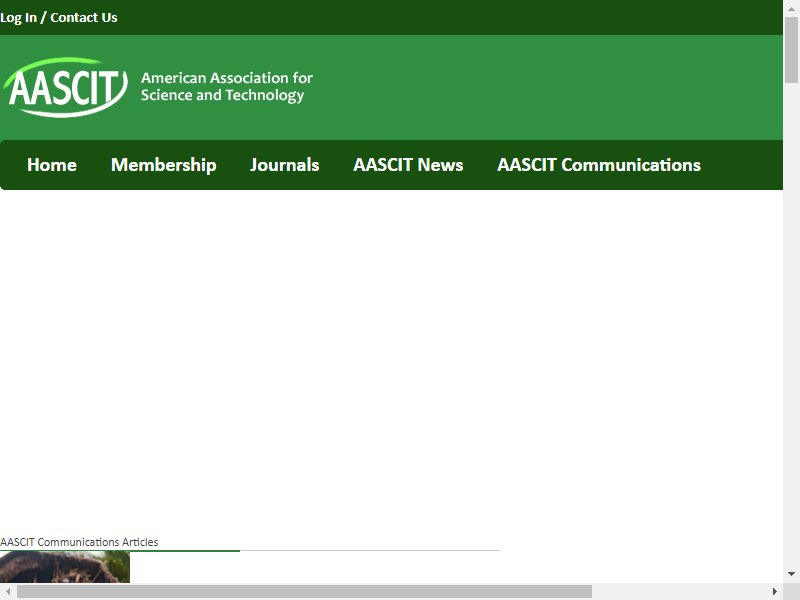This screenshot has height=600, width=800.
Task: Open the Contact Us link
Action: pos(84,17)
